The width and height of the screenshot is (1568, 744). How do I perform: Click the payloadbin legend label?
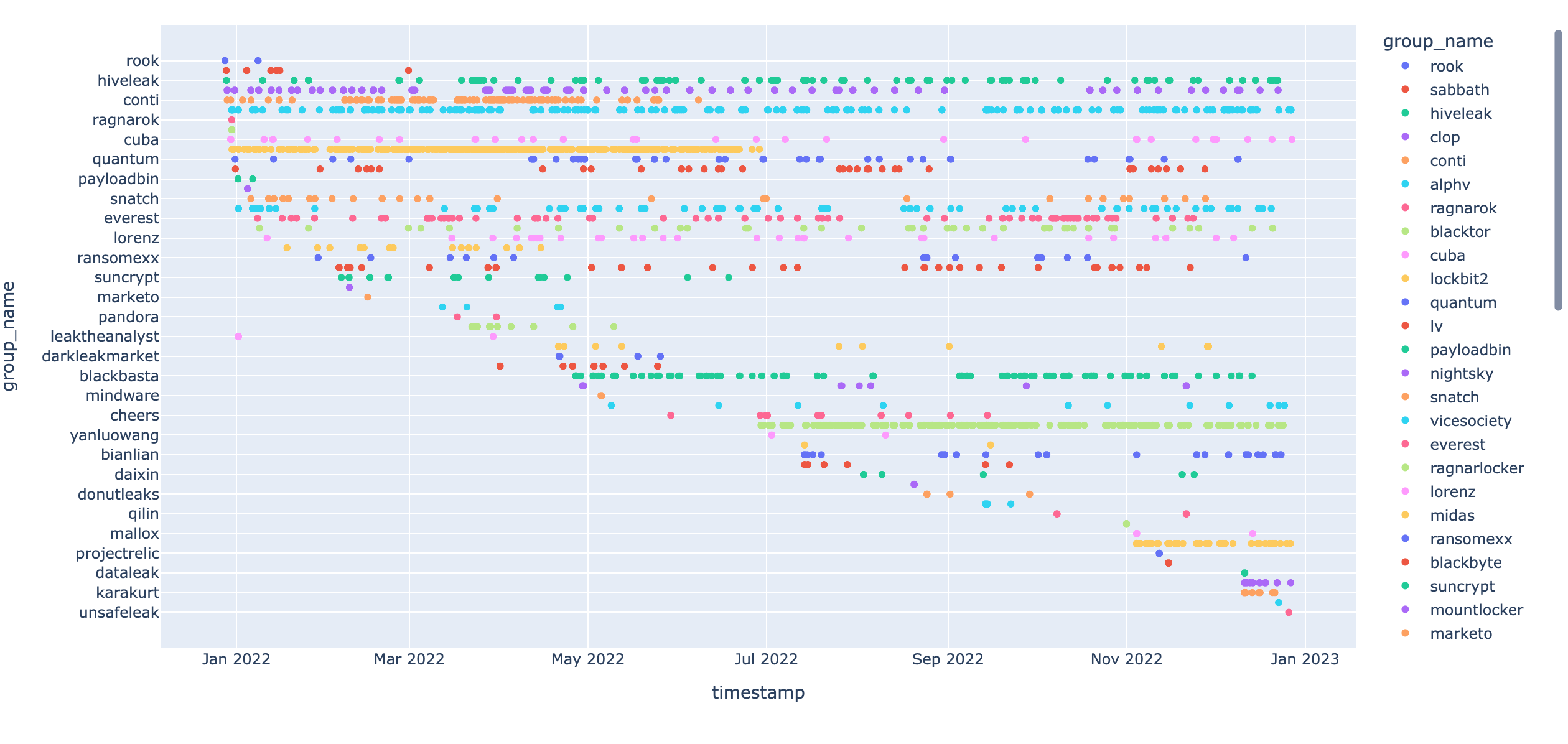[1470, 350]
